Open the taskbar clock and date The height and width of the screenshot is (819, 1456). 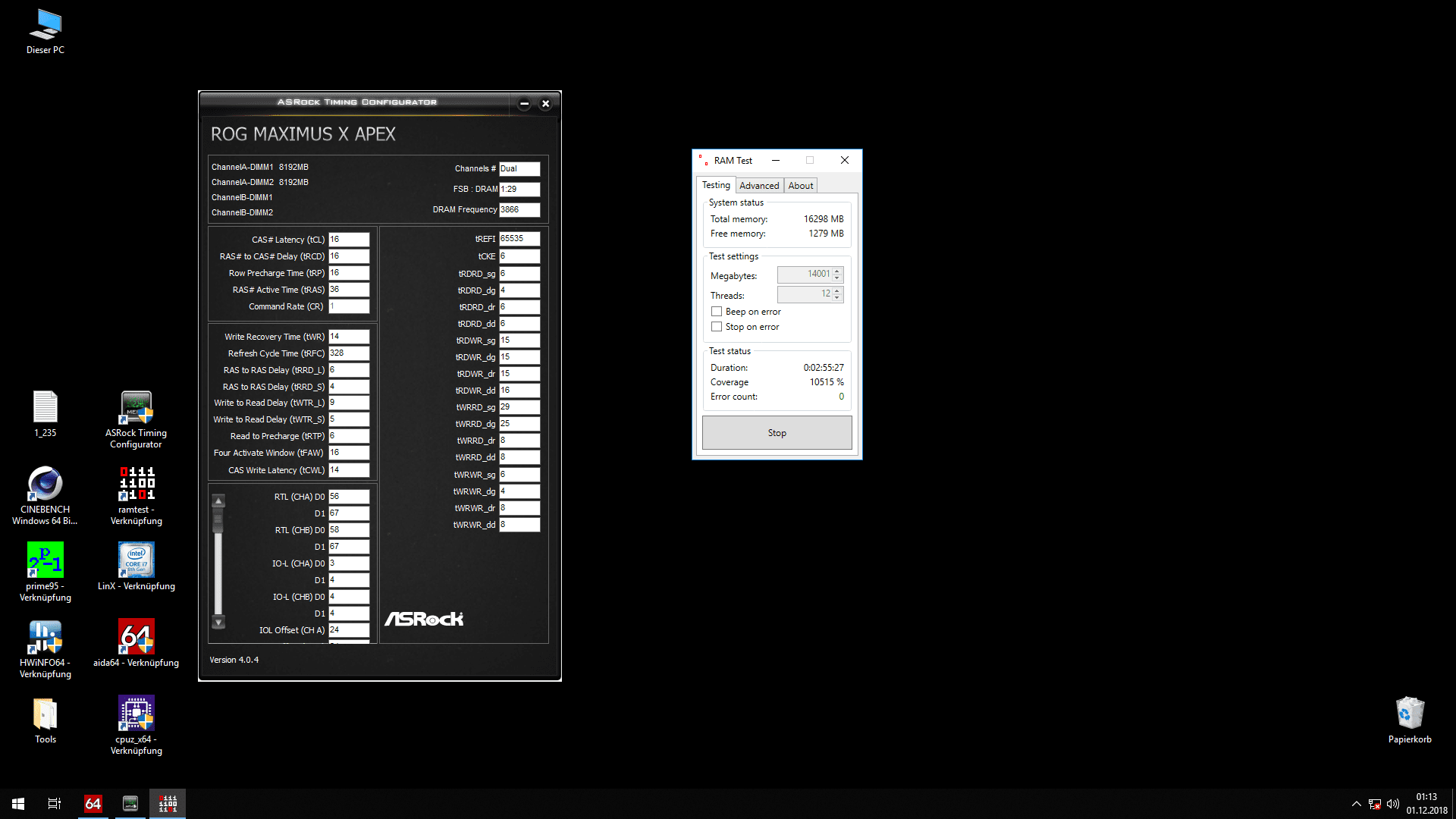1426,804
